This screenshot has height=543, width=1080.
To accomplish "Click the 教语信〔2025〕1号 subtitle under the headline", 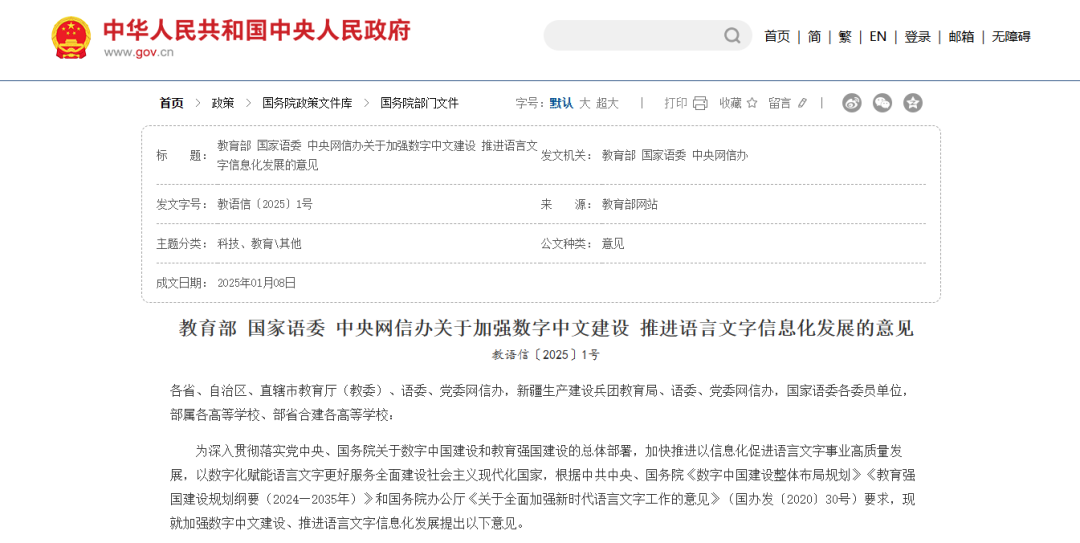I will click(x=546, y=355).
